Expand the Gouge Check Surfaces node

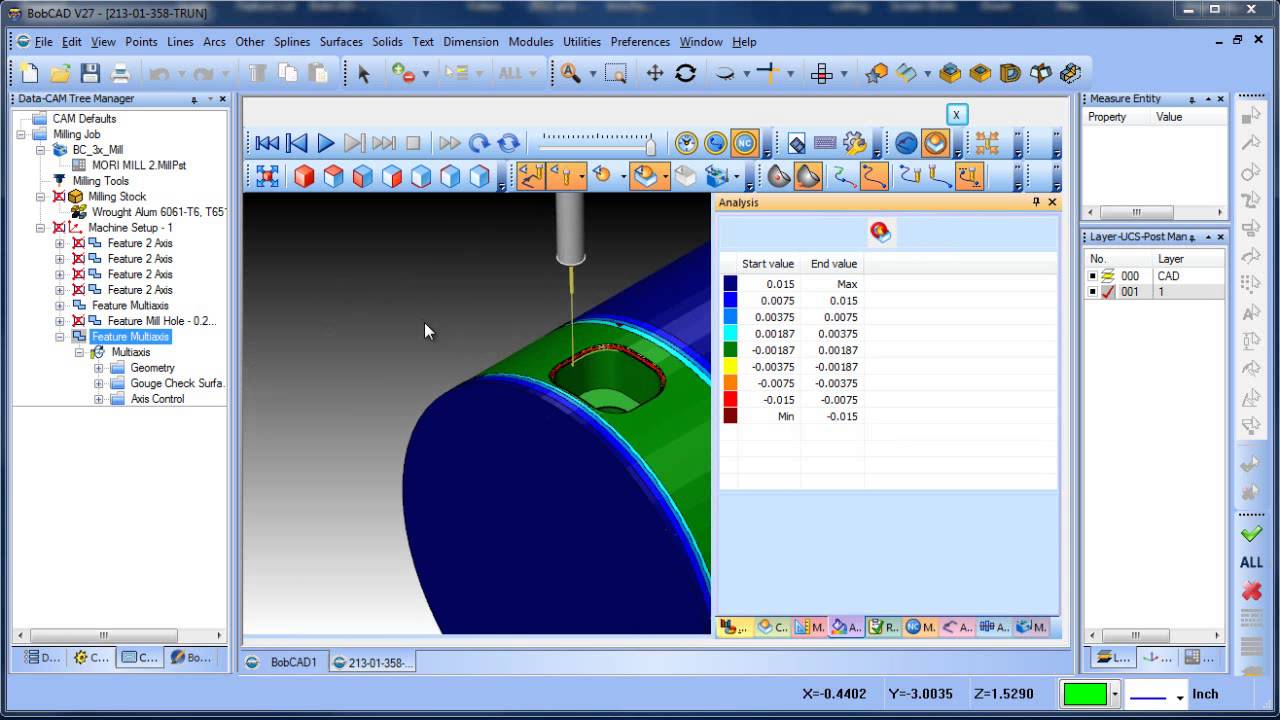[99, 383]
